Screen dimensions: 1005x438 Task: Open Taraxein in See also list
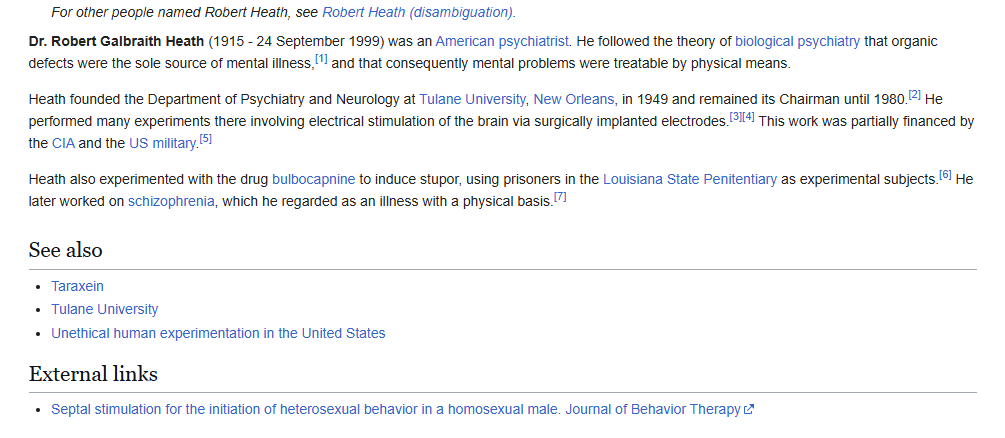[x=78, y=286]
